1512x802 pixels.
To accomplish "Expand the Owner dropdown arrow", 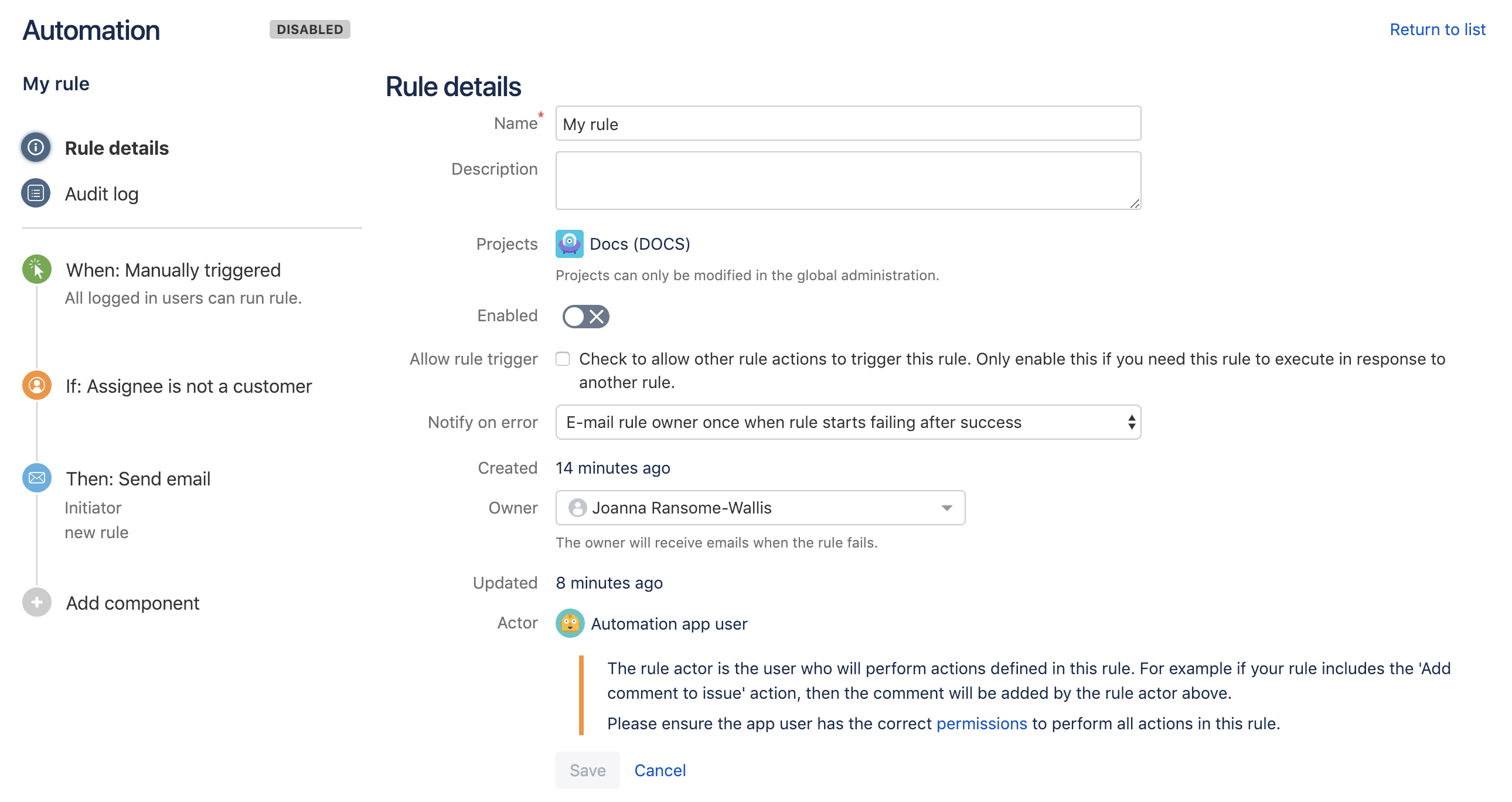I will 946,508.
